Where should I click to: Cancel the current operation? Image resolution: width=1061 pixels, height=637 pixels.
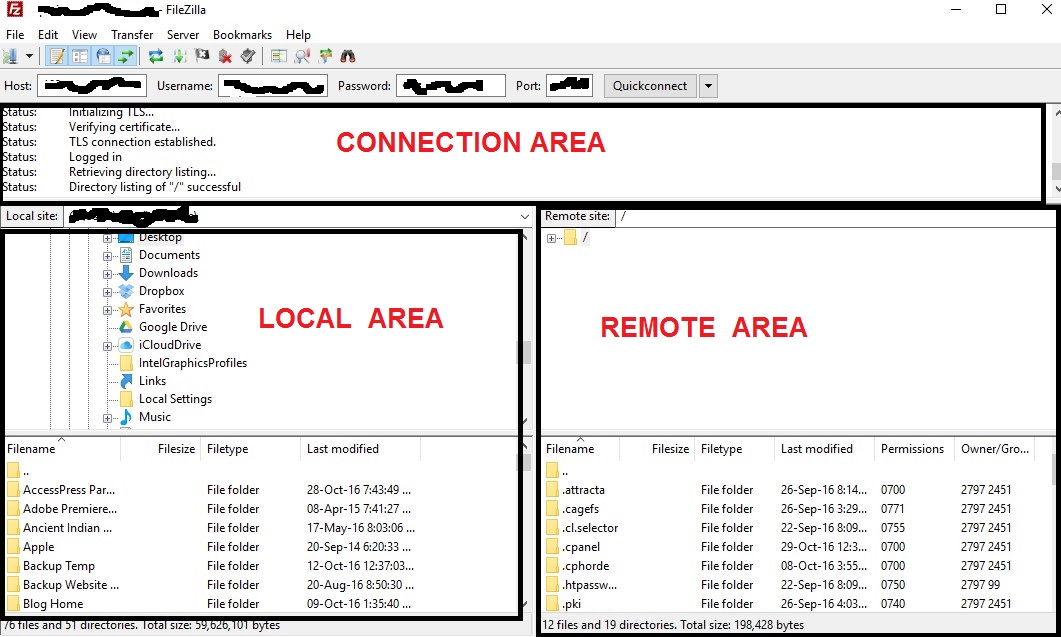202,56
